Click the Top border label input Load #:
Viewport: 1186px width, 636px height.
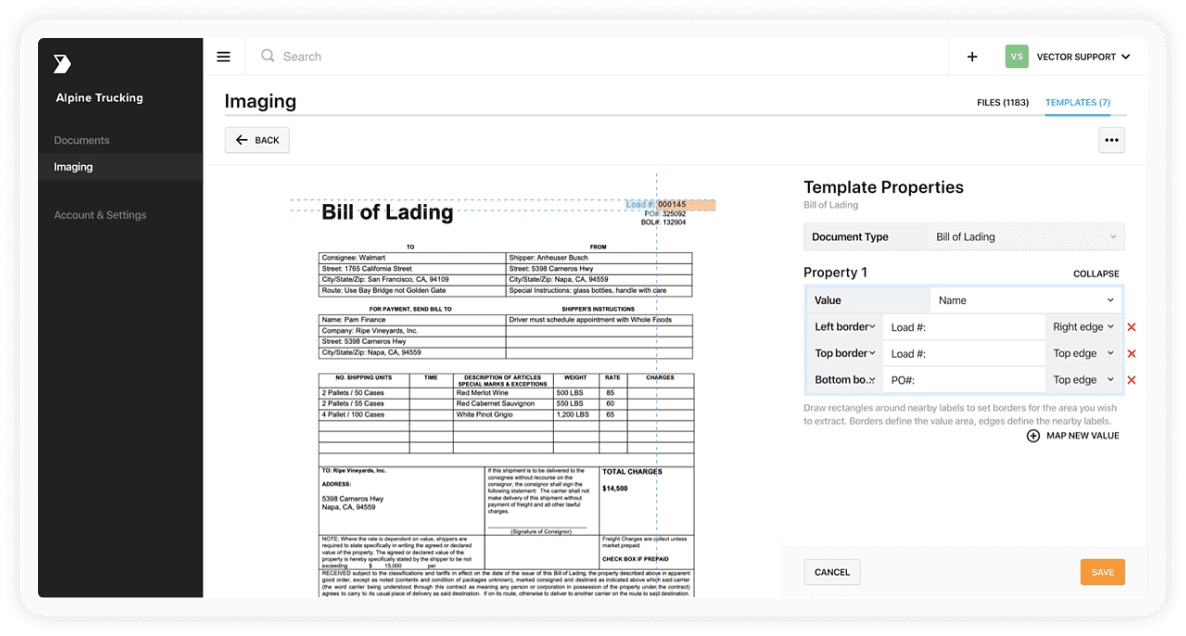coord(964,354)
